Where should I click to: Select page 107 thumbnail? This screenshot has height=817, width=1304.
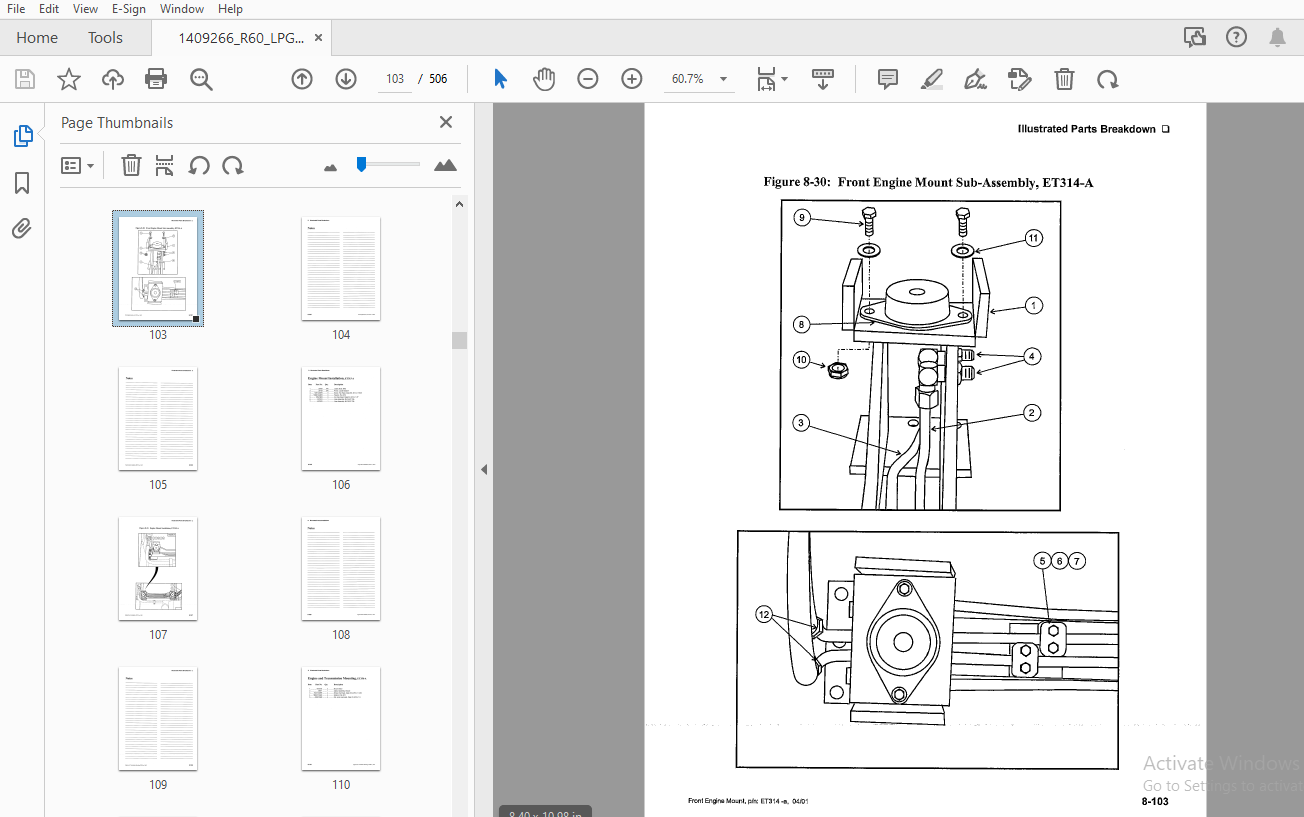(x=158, y=568)
